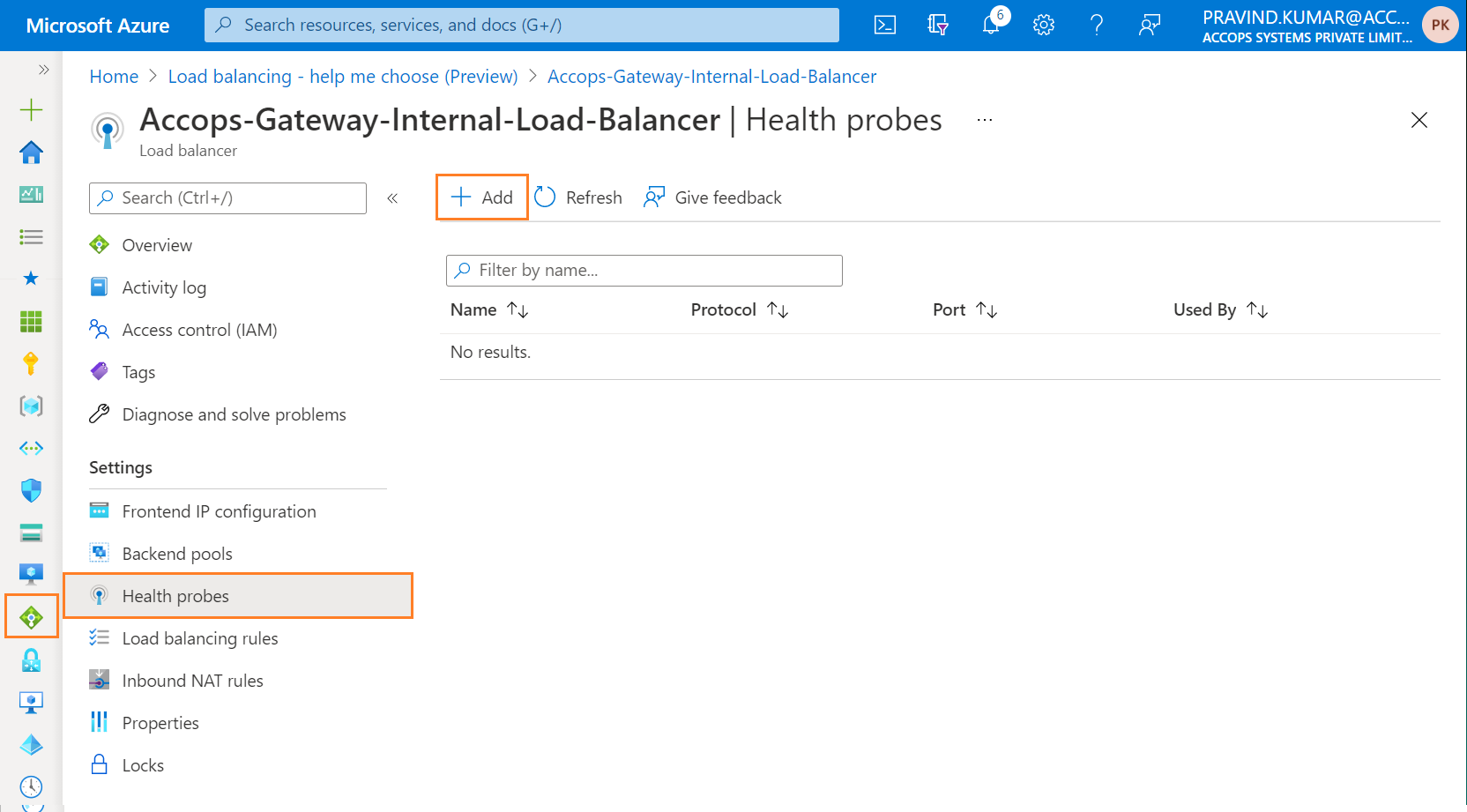Go to Home icon in sidebar

point(31,153)
